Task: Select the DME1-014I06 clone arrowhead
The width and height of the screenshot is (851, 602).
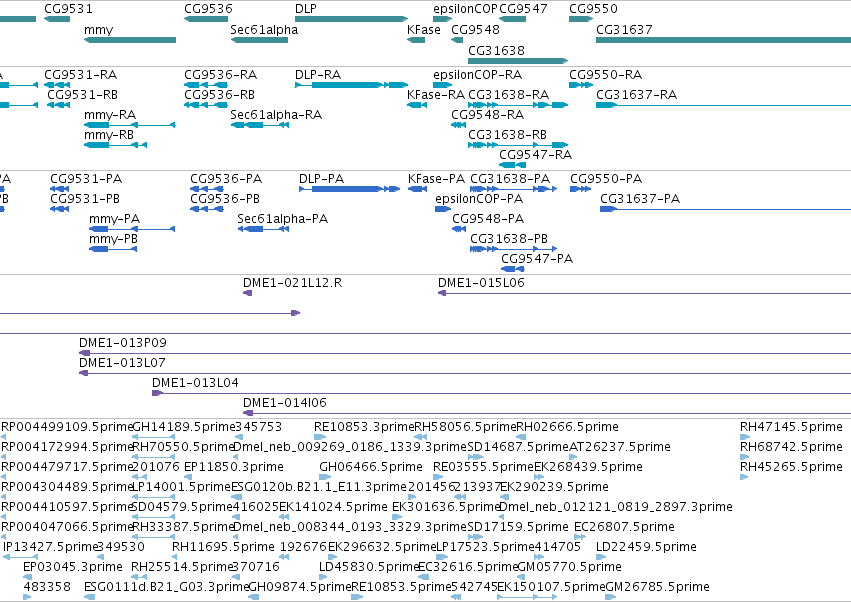Action: point(247,414)
